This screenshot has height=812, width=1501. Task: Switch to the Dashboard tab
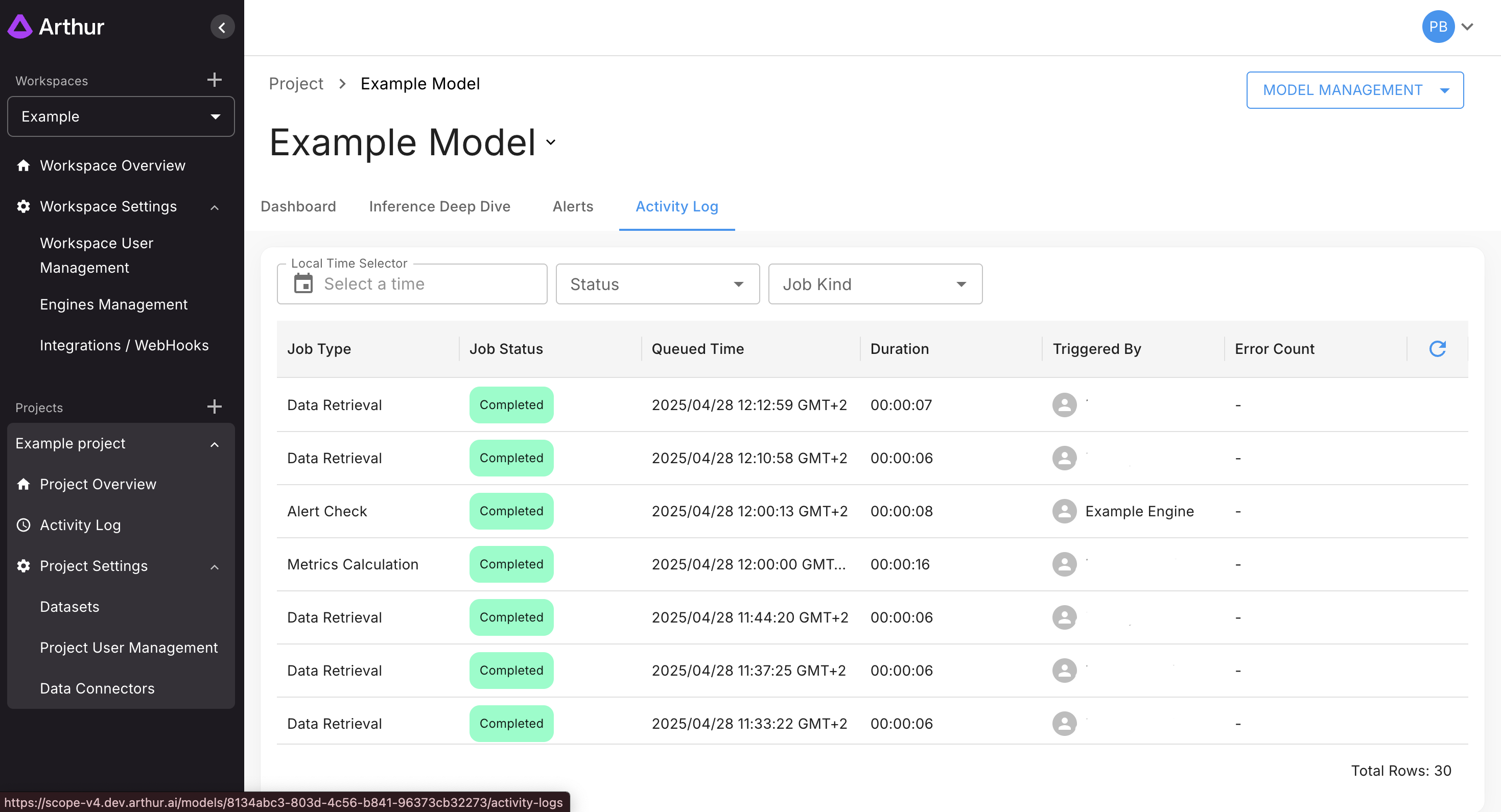(298, 206)
